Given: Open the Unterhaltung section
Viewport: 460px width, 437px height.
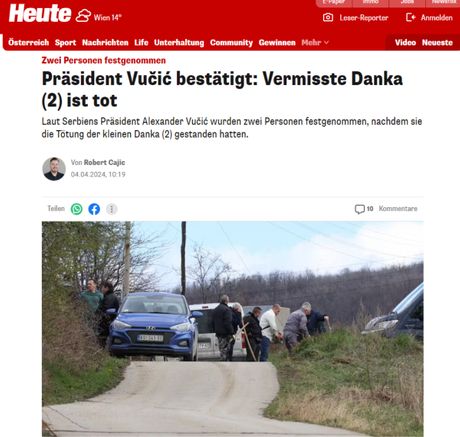Looking at the screenshot, I should pyautogui.click(x=179, y=43).
